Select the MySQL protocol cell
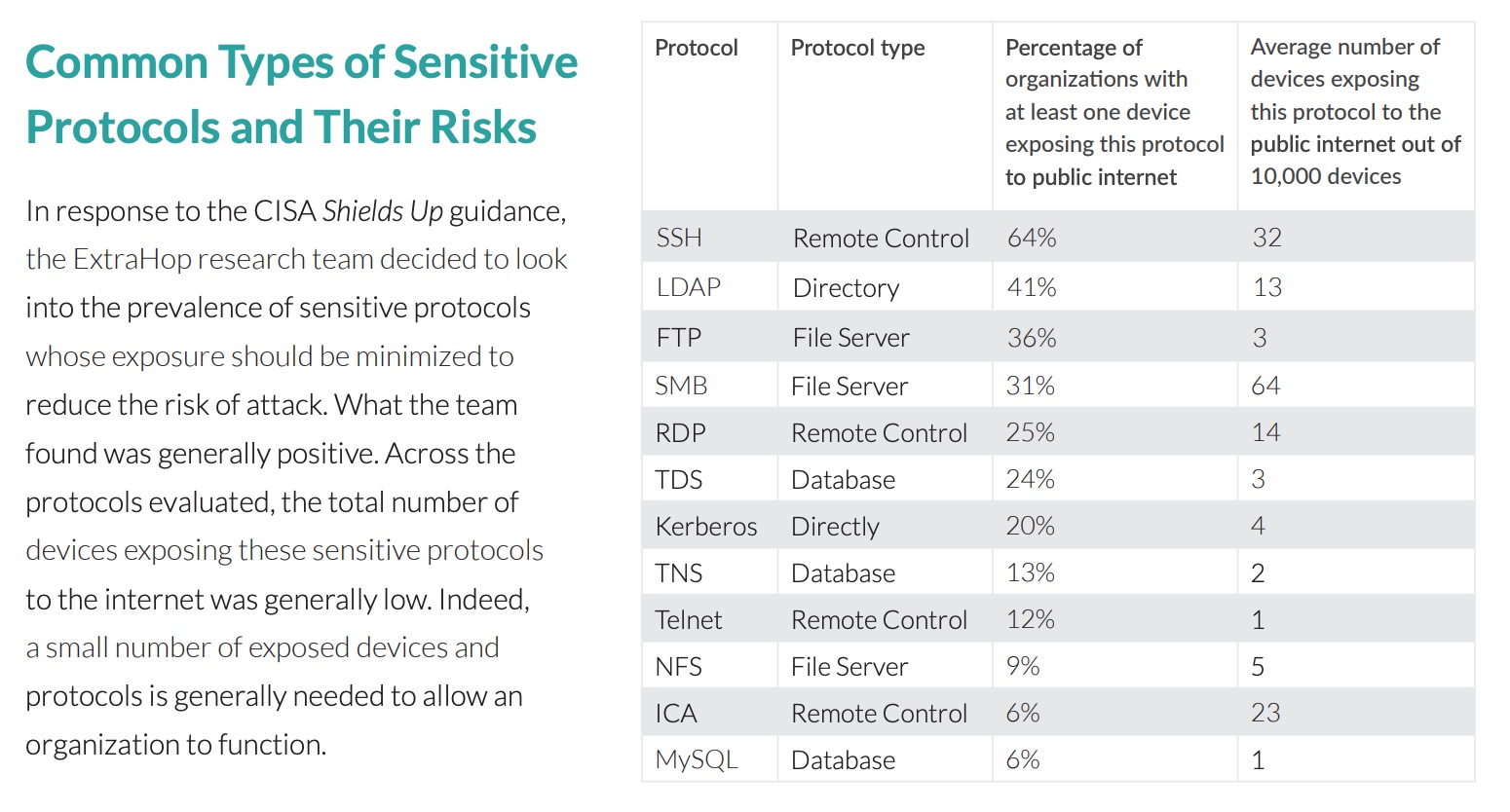The image size is (1510, 812). point(697,760)
